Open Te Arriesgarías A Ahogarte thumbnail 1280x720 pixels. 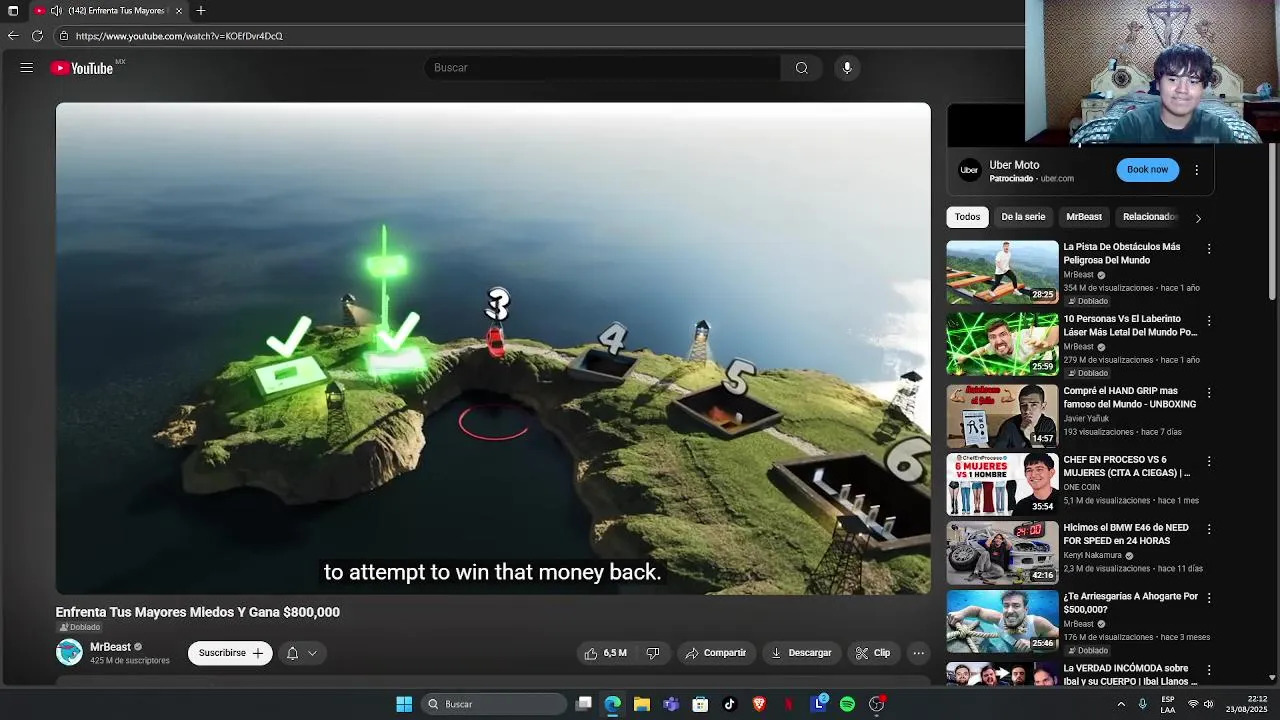pos(1002,621)
